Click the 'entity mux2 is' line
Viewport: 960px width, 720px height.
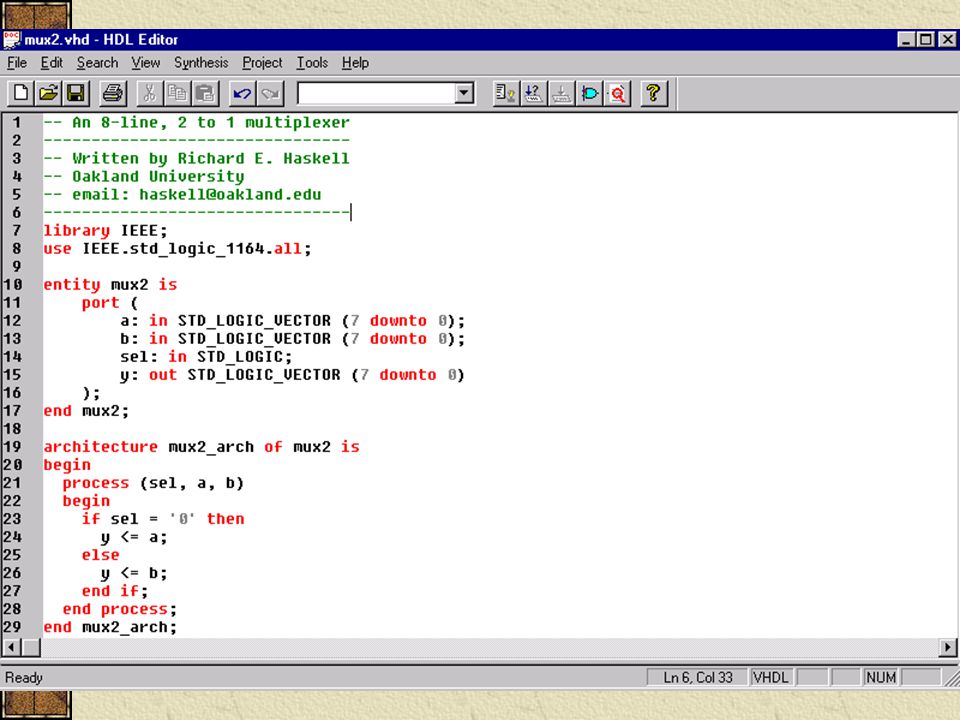110,285
